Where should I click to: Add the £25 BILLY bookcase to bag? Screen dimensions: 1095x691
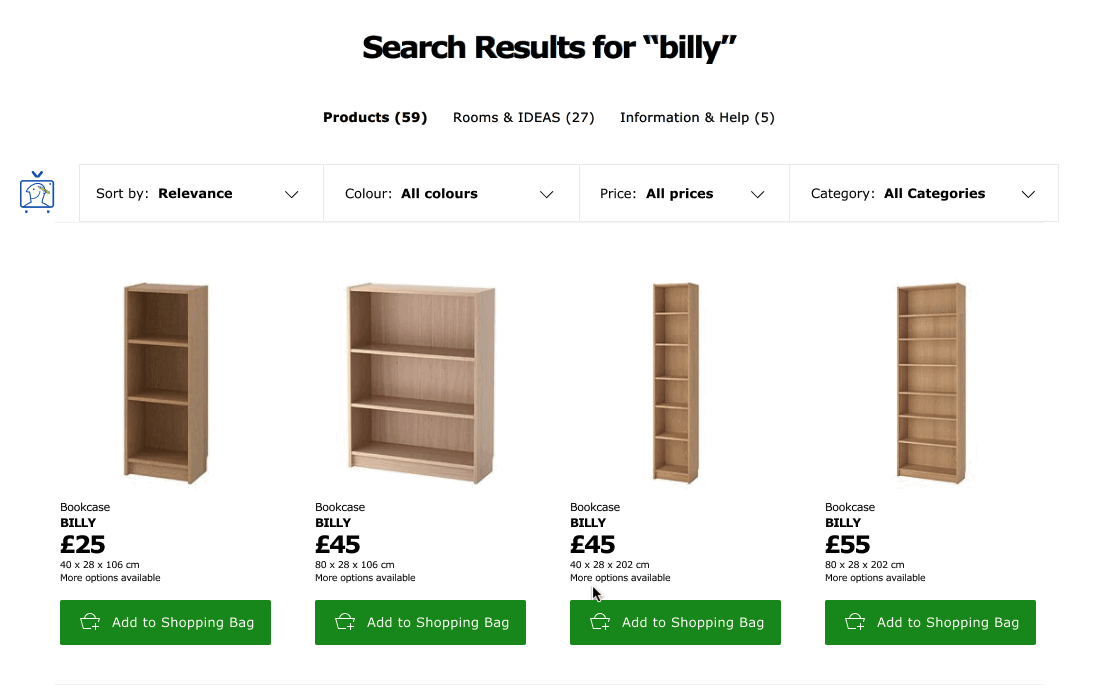(165, 622)
